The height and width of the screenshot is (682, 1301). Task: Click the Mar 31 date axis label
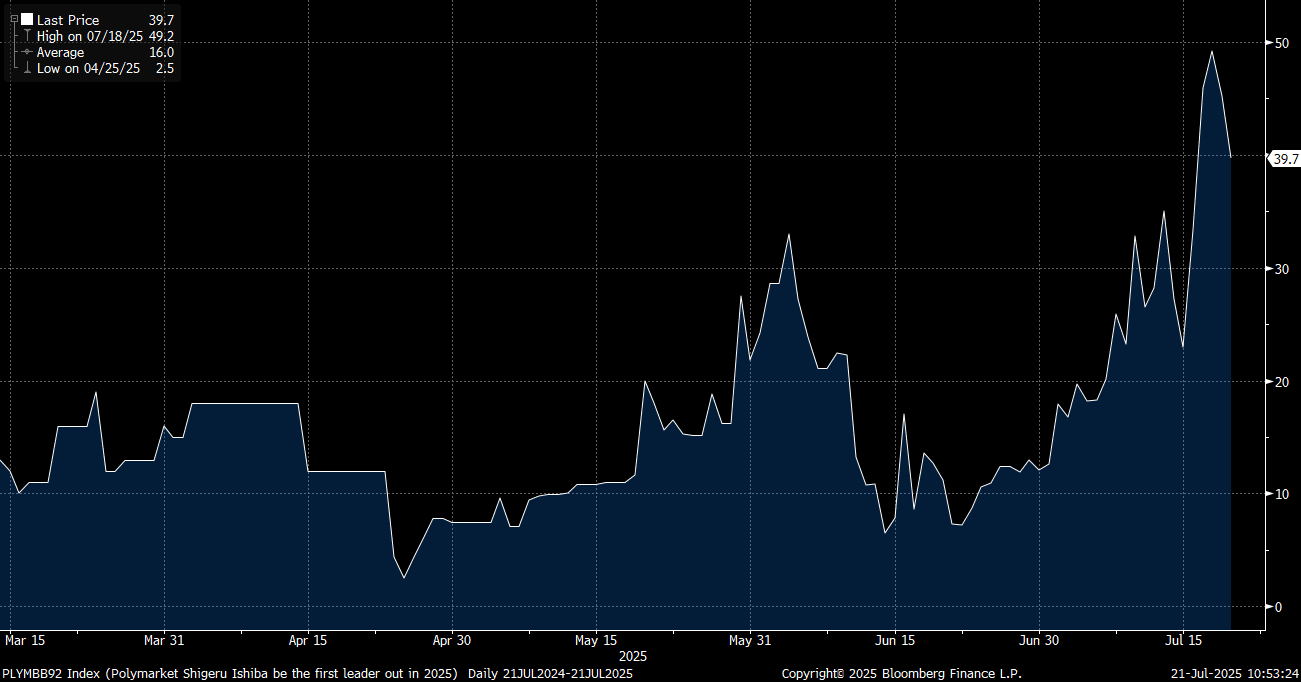pos(165,640)
